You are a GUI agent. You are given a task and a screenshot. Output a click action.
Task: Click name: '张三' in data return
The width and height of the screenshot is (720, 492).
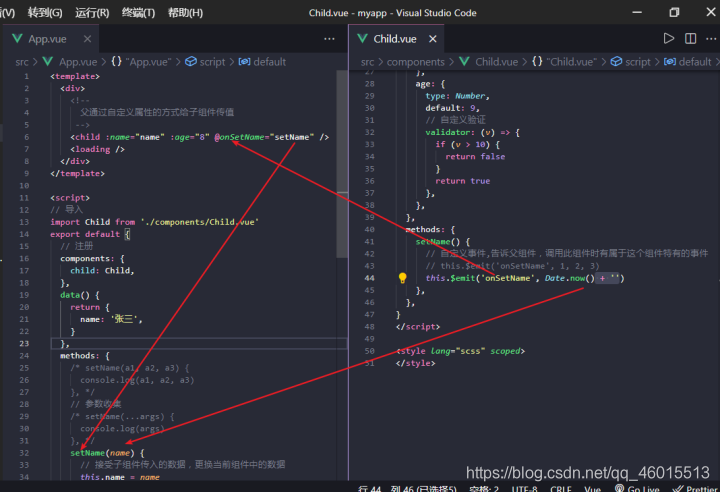point(111,319)
